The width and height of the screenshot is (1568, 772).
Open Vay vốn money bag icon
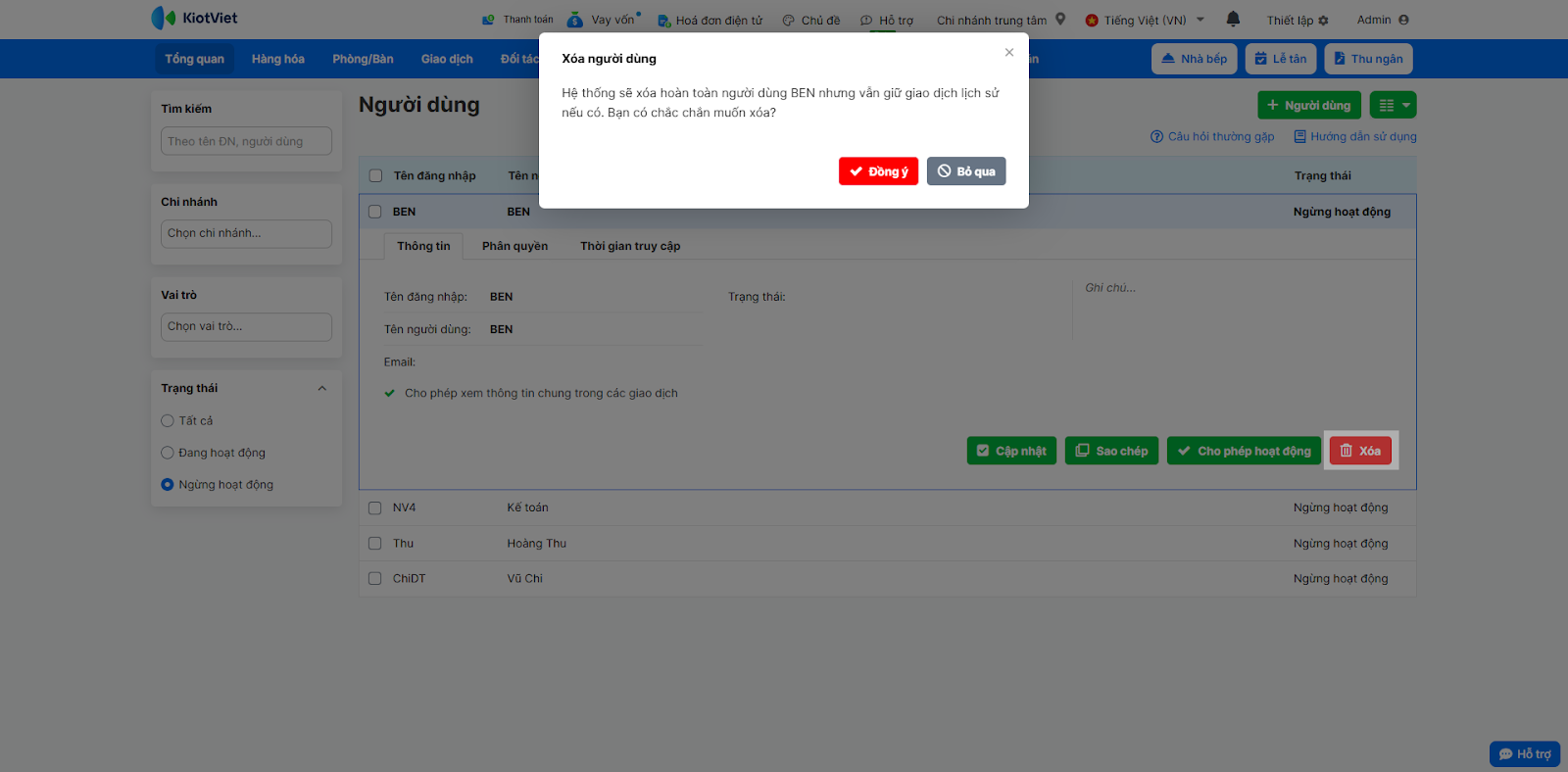coord(575,20)
